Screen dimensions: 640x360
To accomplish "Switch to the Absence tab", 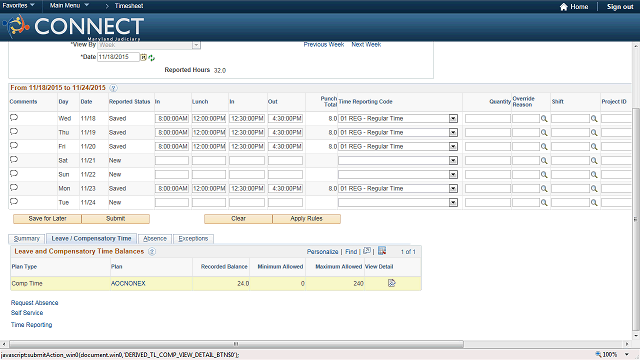I will click(155, 238).
